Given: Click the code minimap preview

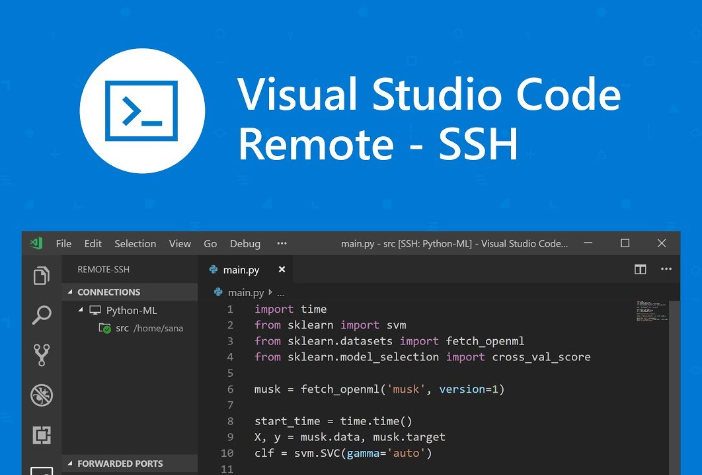Looking at the screenshot, I should point(652,311).
